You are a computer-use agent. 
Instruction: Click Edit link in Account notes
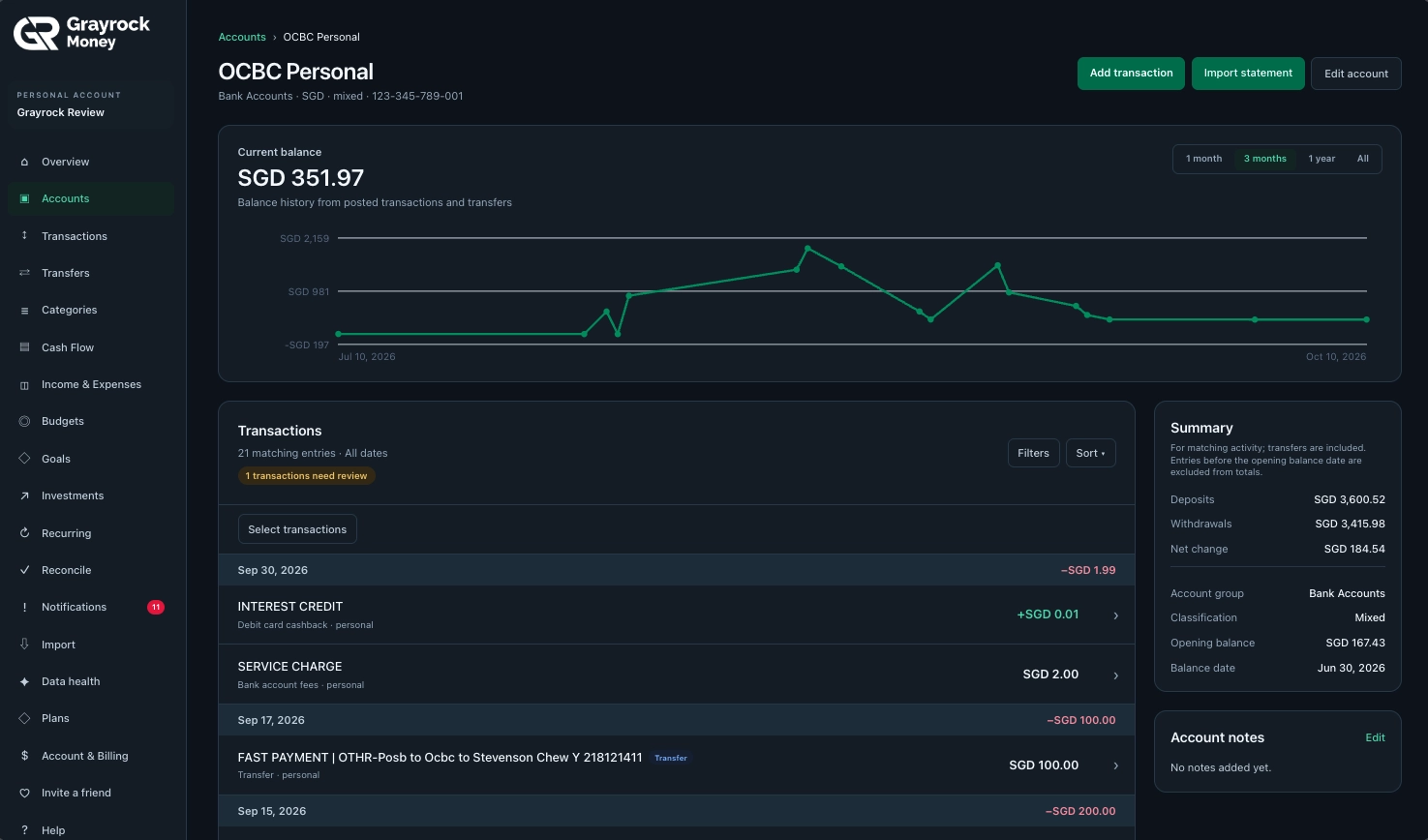click(1375, 737)
